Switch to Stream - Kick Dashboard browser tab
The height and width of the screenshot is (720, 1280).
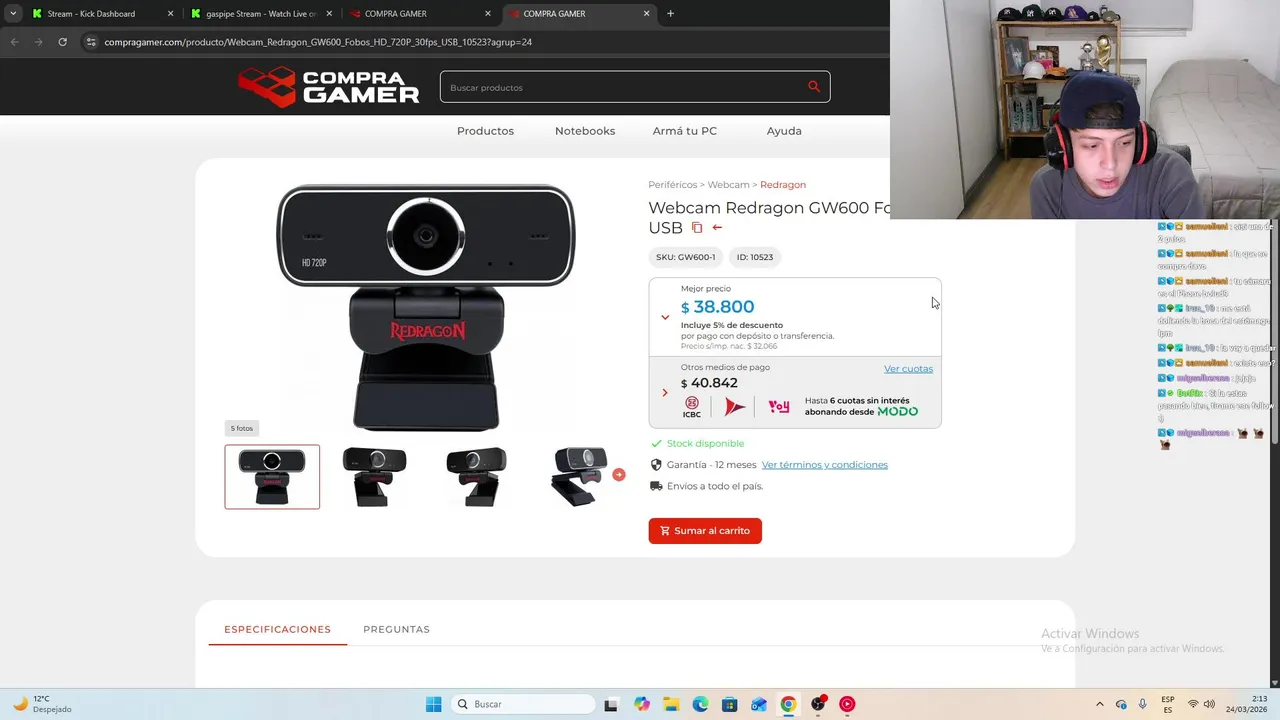pyautogui.click(x=101, y=14)
